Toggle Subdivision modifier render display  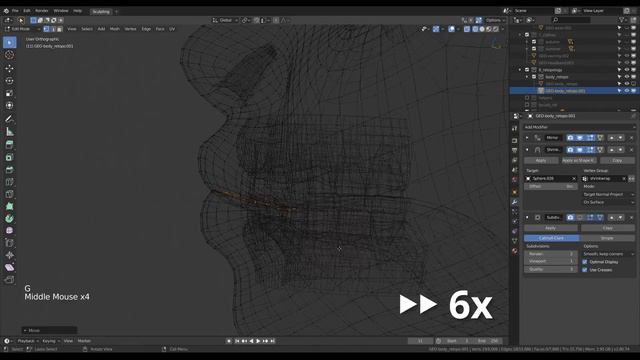pos(570,218)
